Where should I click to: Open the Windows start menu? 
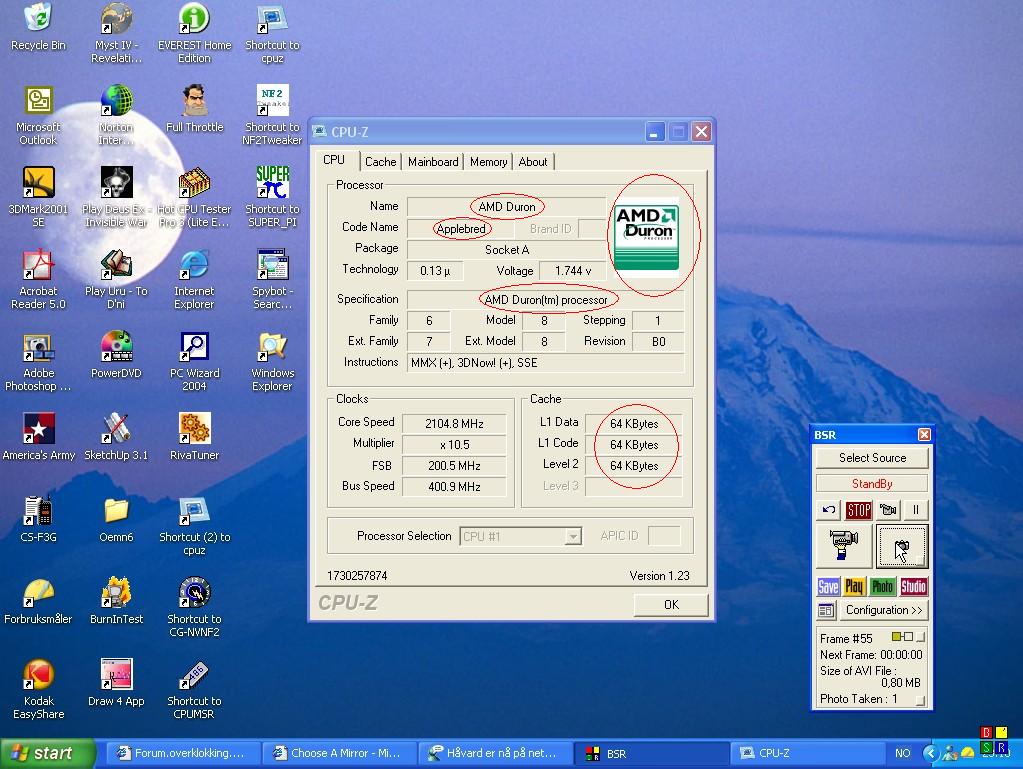(47, 754)
